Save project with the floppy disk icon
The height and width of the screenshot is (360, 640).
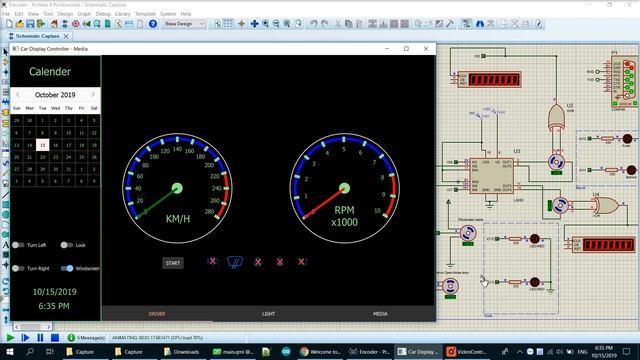pyautogui.click(x=30, y=24)
